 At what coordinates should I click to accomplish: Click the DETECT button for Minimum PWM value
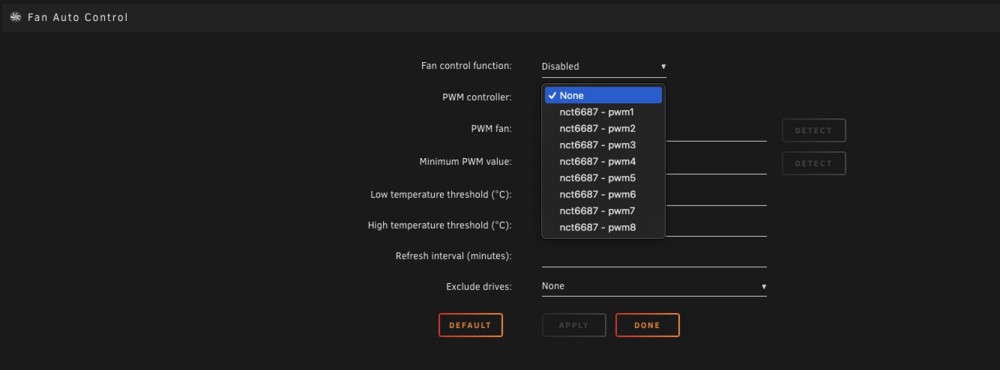pos(814,163)
